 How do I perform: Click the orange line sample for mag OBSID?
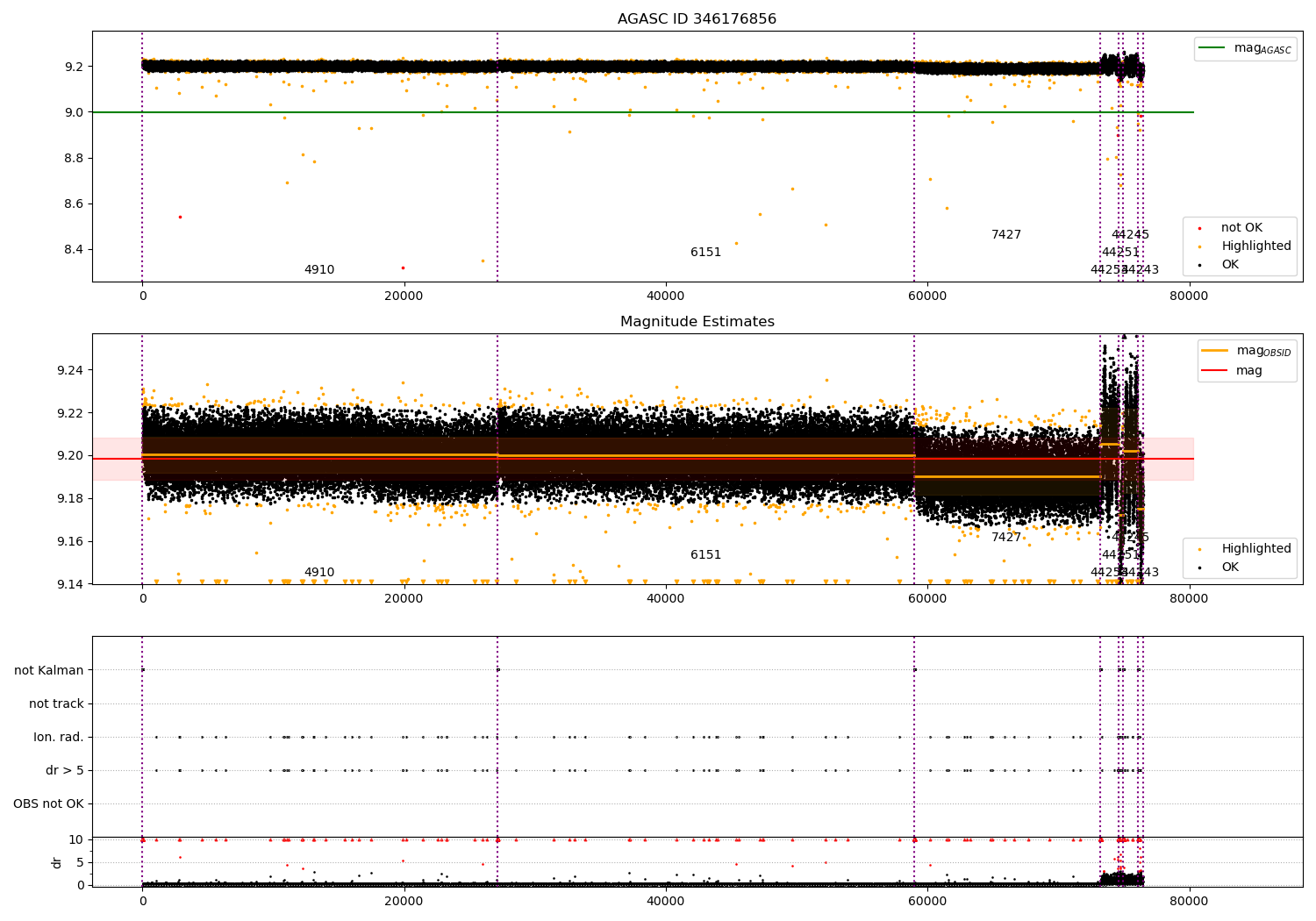pyautogui.click(x=1214, y=351)
